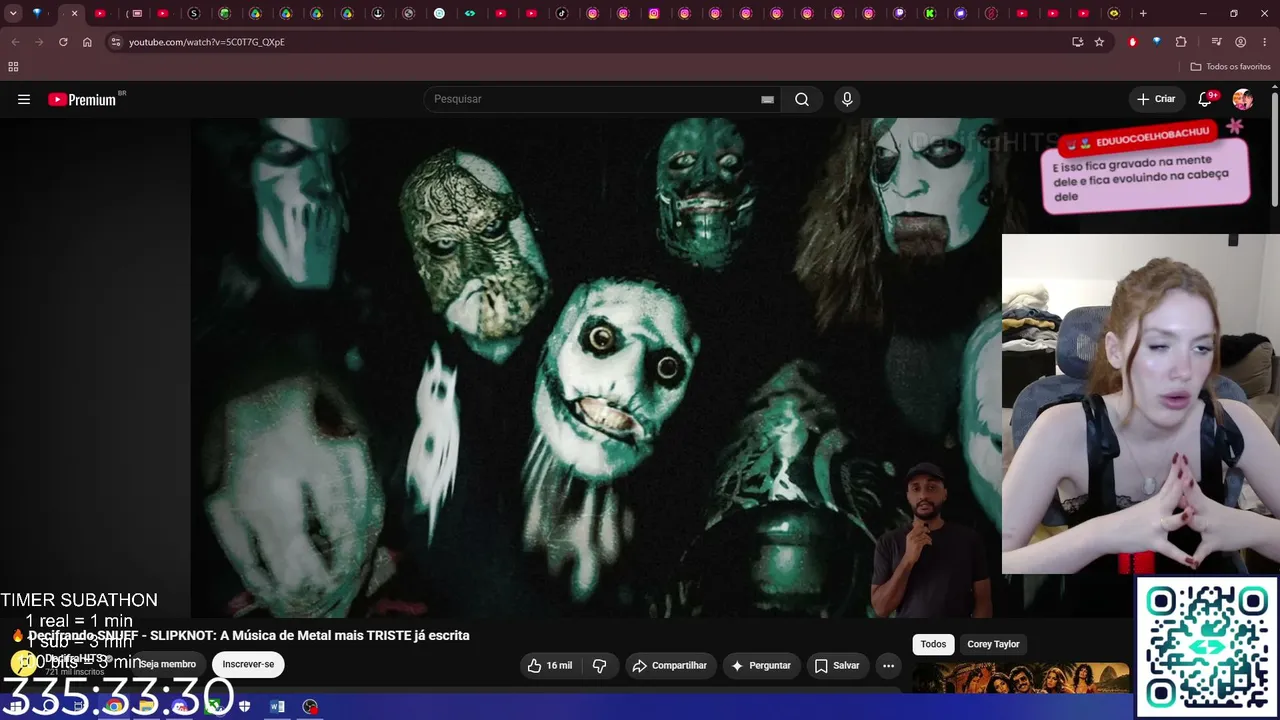Reload the YouTube page
Screen dimensions: 1280x720
click(63, 42)
